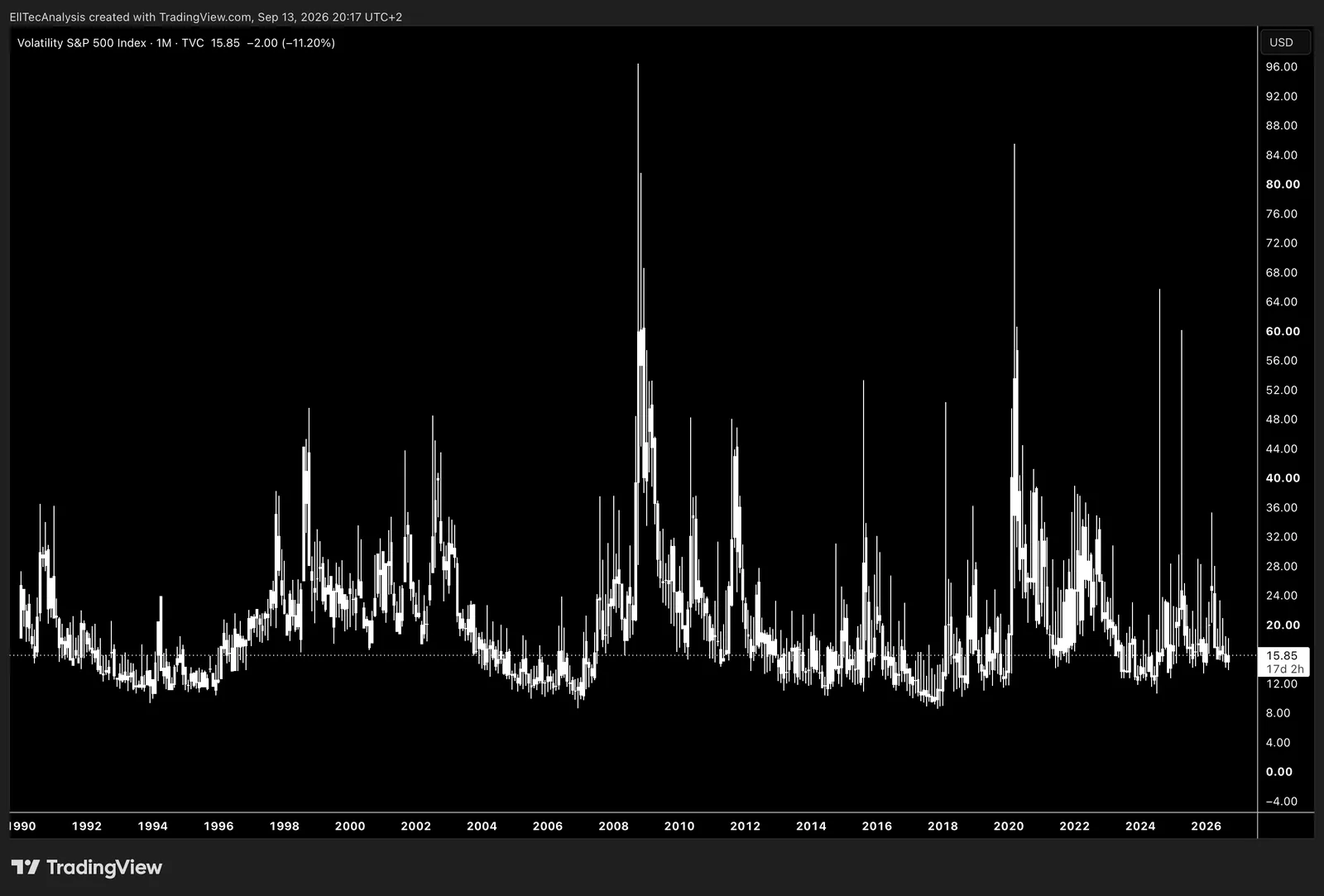Click the −4.00 price axis label
The height and width of the screenshot is (896, 1324).
tap(1281, 802)
